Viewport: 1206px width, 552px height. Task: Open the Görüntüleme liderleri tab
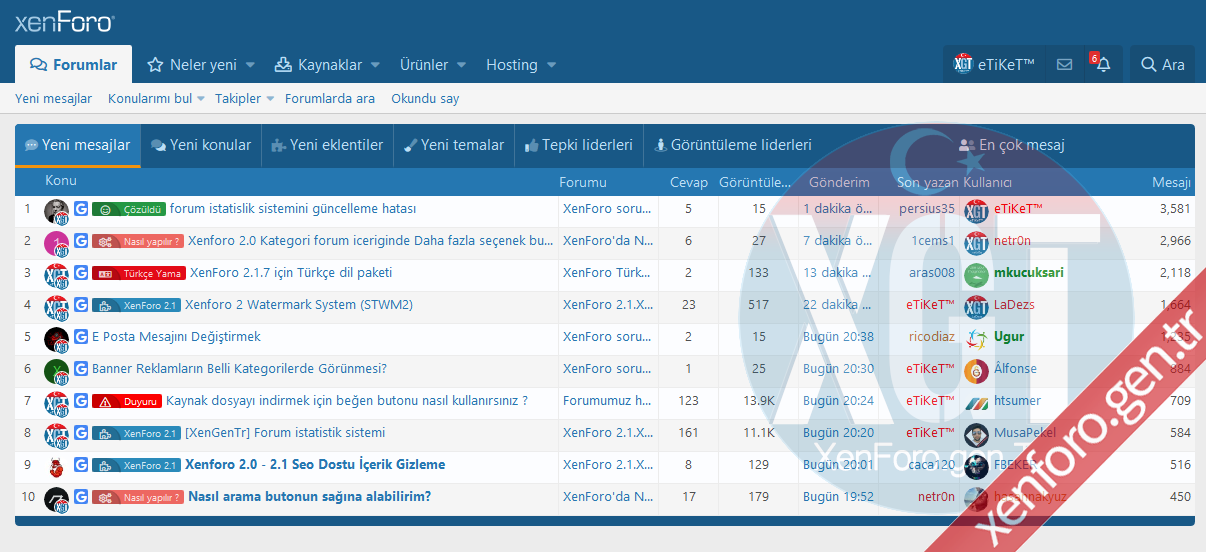[732, 145]
